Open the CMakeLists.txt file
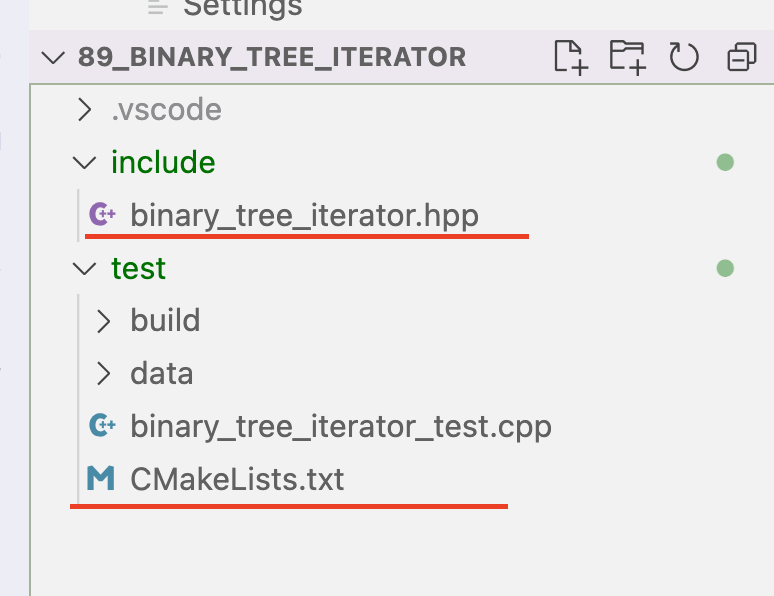 click(x=237, y=479)
